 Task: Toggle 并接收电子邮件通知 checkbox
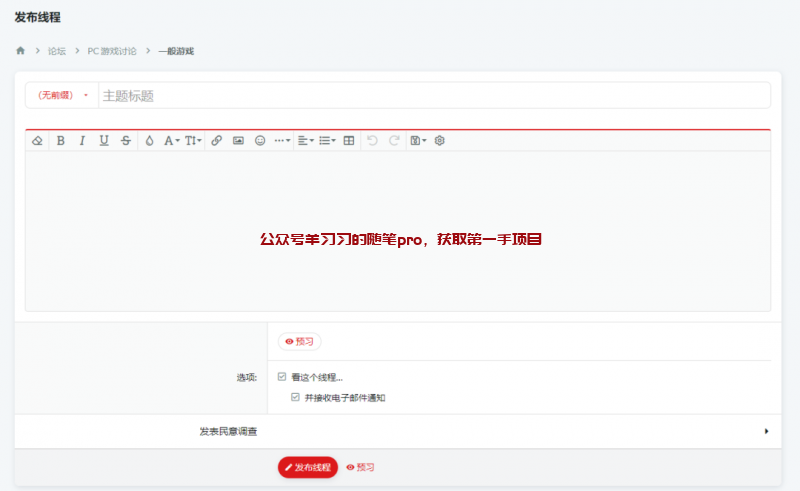[295, 397]
